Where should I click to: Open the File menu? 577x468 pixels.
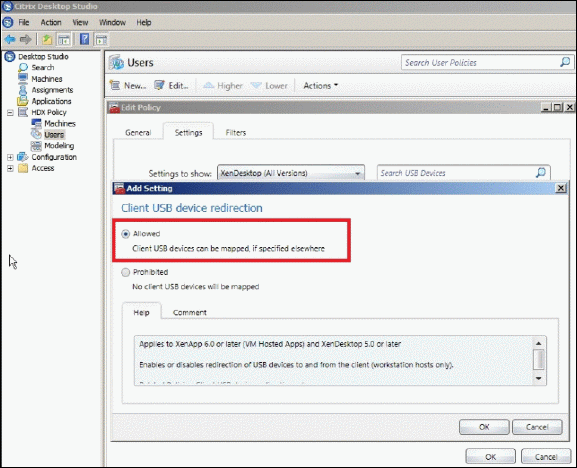pos(24,22)
